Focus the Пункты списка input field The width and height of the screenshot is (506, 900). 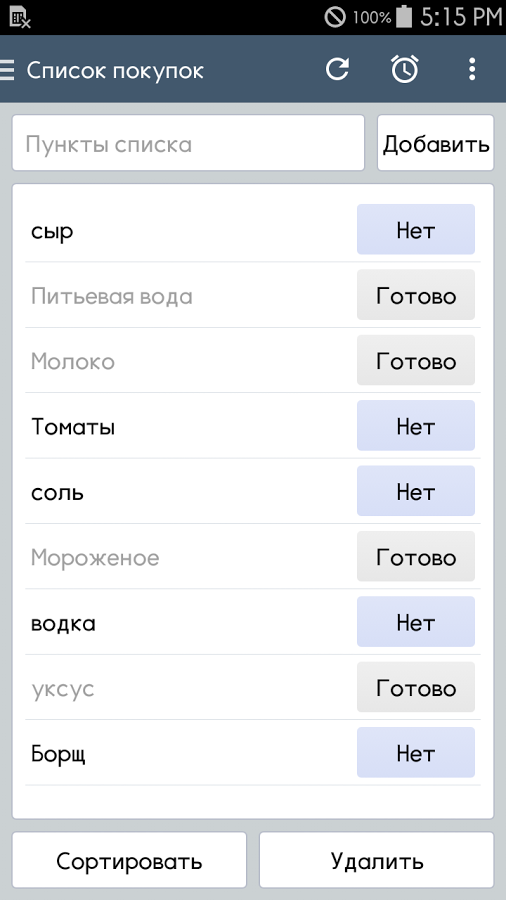tap(188, 143)
